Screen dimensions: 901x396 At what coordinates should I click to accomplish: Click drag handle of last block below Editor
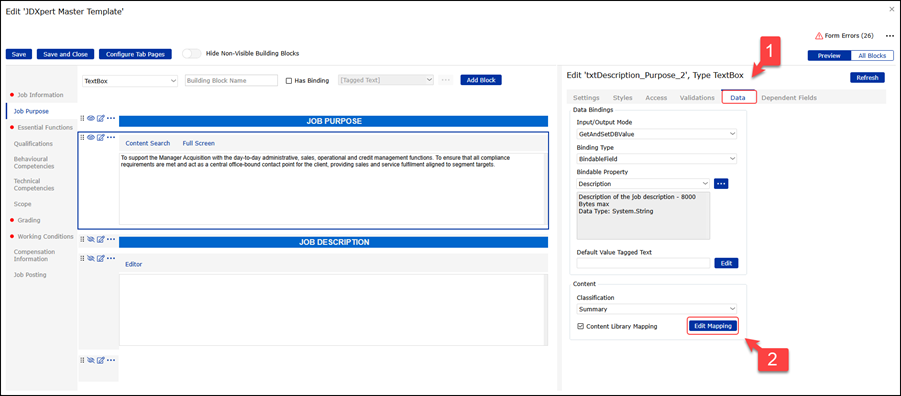pyautogui.click(x=82, y=360)
